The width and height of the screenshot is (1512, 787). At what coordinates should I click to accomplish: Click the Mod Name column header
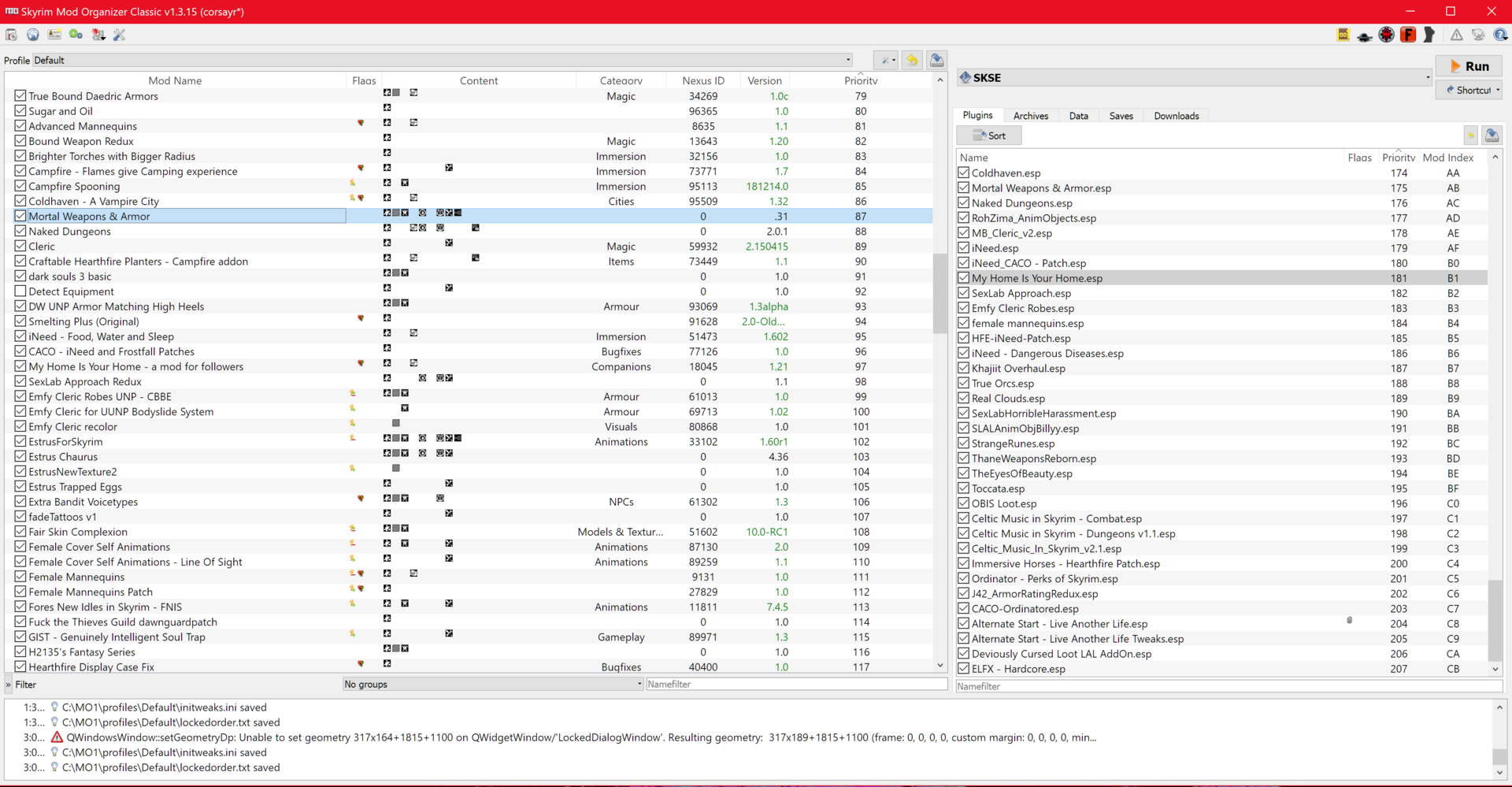coord(175,80)
